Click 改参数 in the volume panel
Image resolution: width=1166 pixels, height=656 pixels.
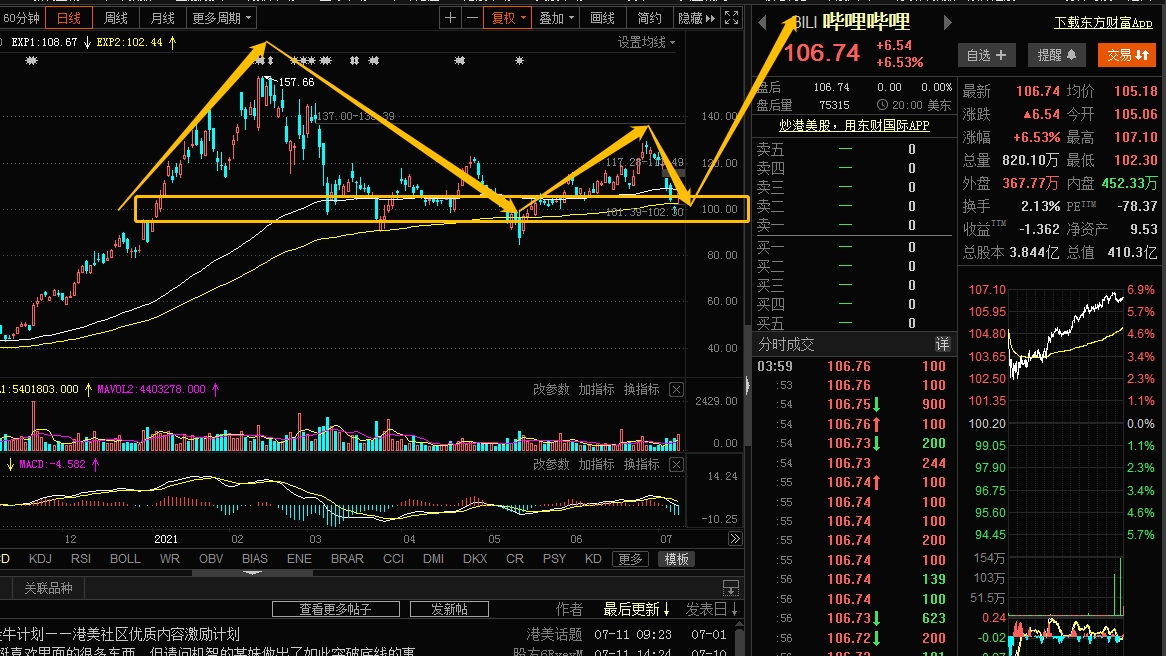551,389
